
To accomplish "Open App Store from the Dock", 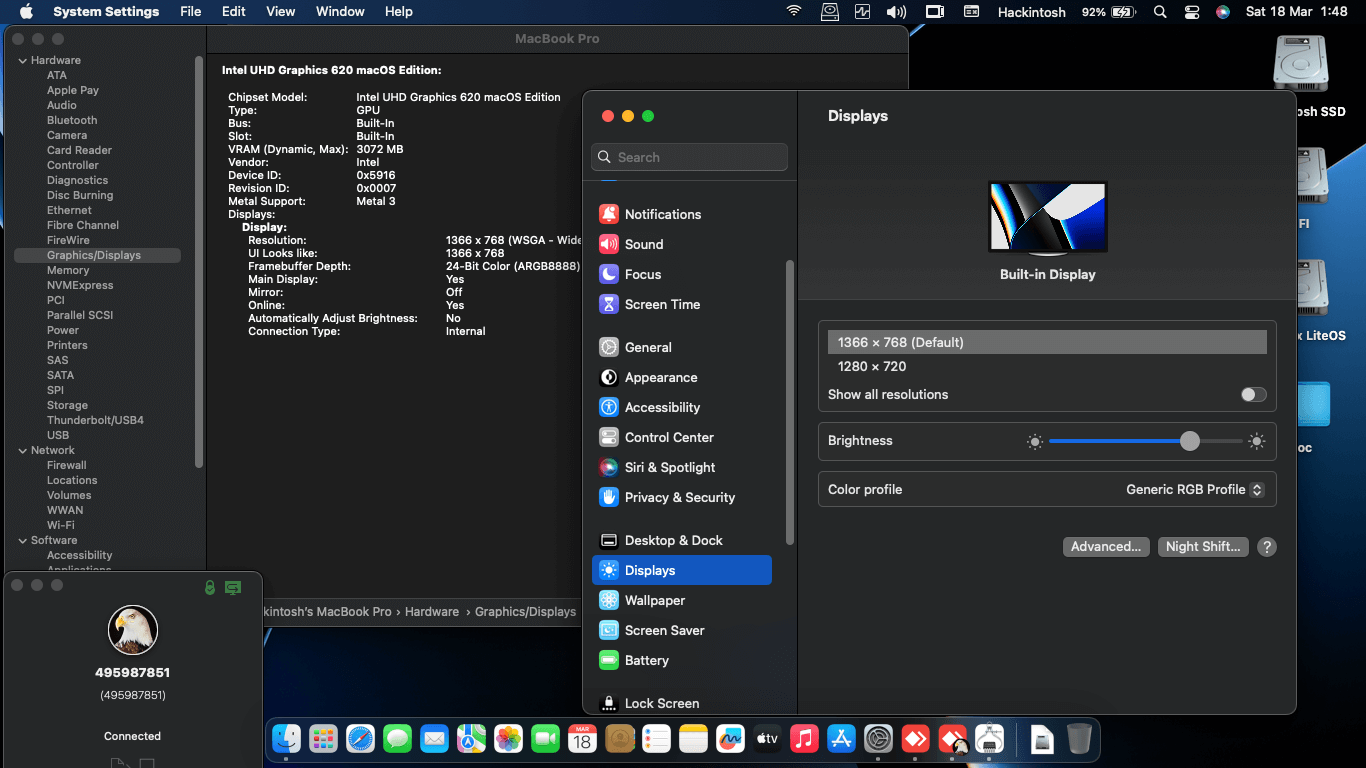I will pyautogui.click(x=841, y=739).
